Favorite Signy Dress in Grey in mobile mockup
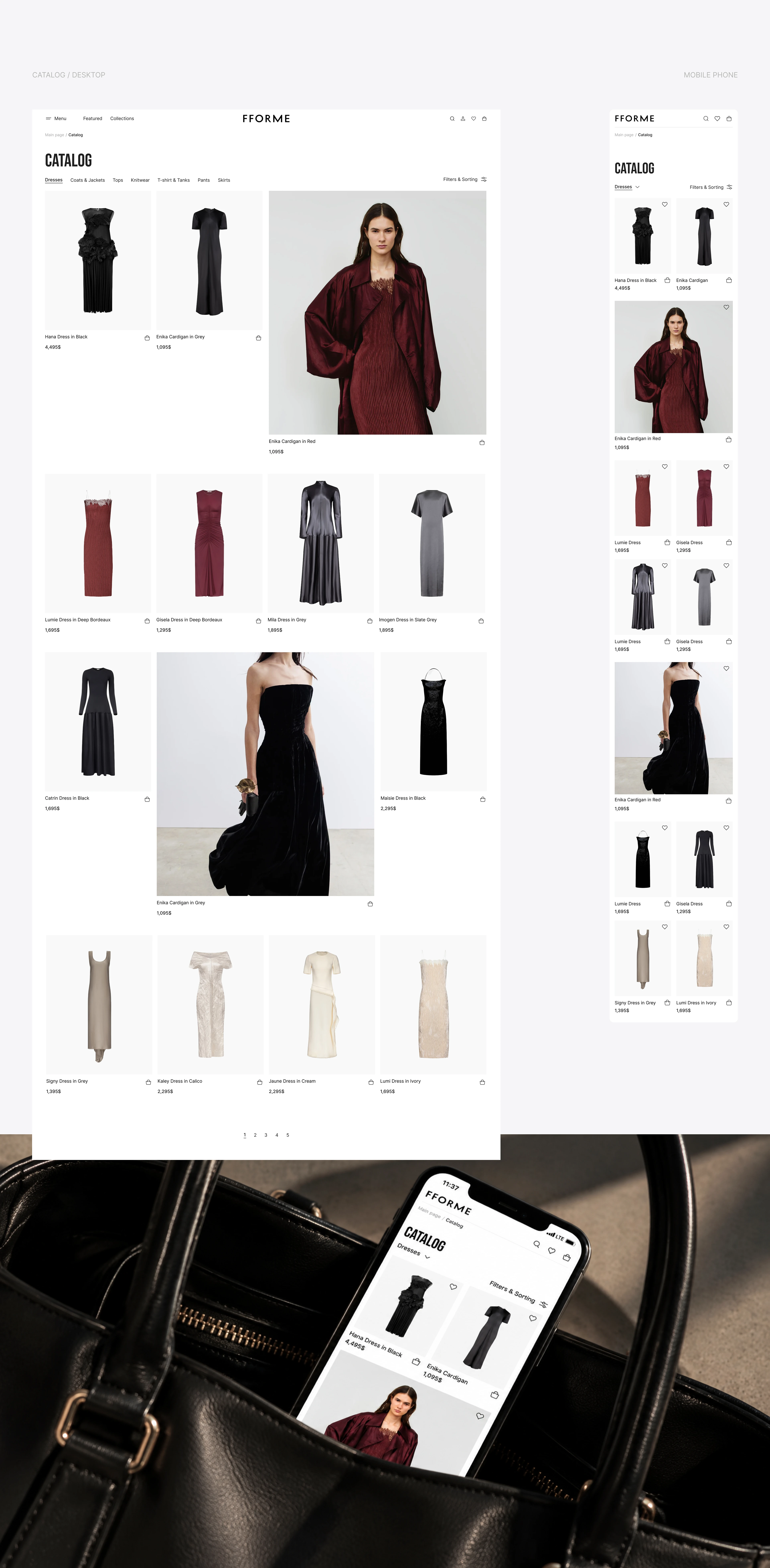This screenshot has height=1568, width=770. (665, 927)
